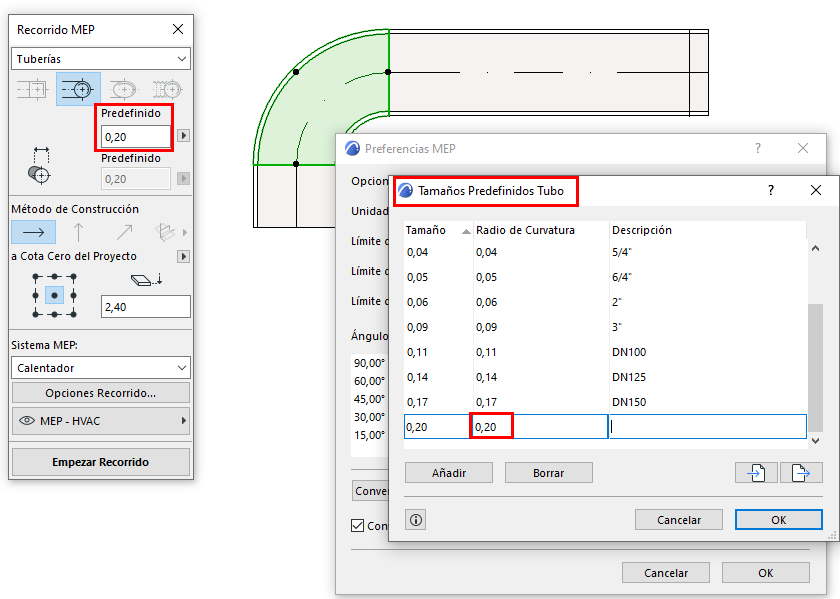Image resolution: width=840 pixels, height=599 pixels.
Task: Select the row with description DN125
Action: click(x=605, y=377)
